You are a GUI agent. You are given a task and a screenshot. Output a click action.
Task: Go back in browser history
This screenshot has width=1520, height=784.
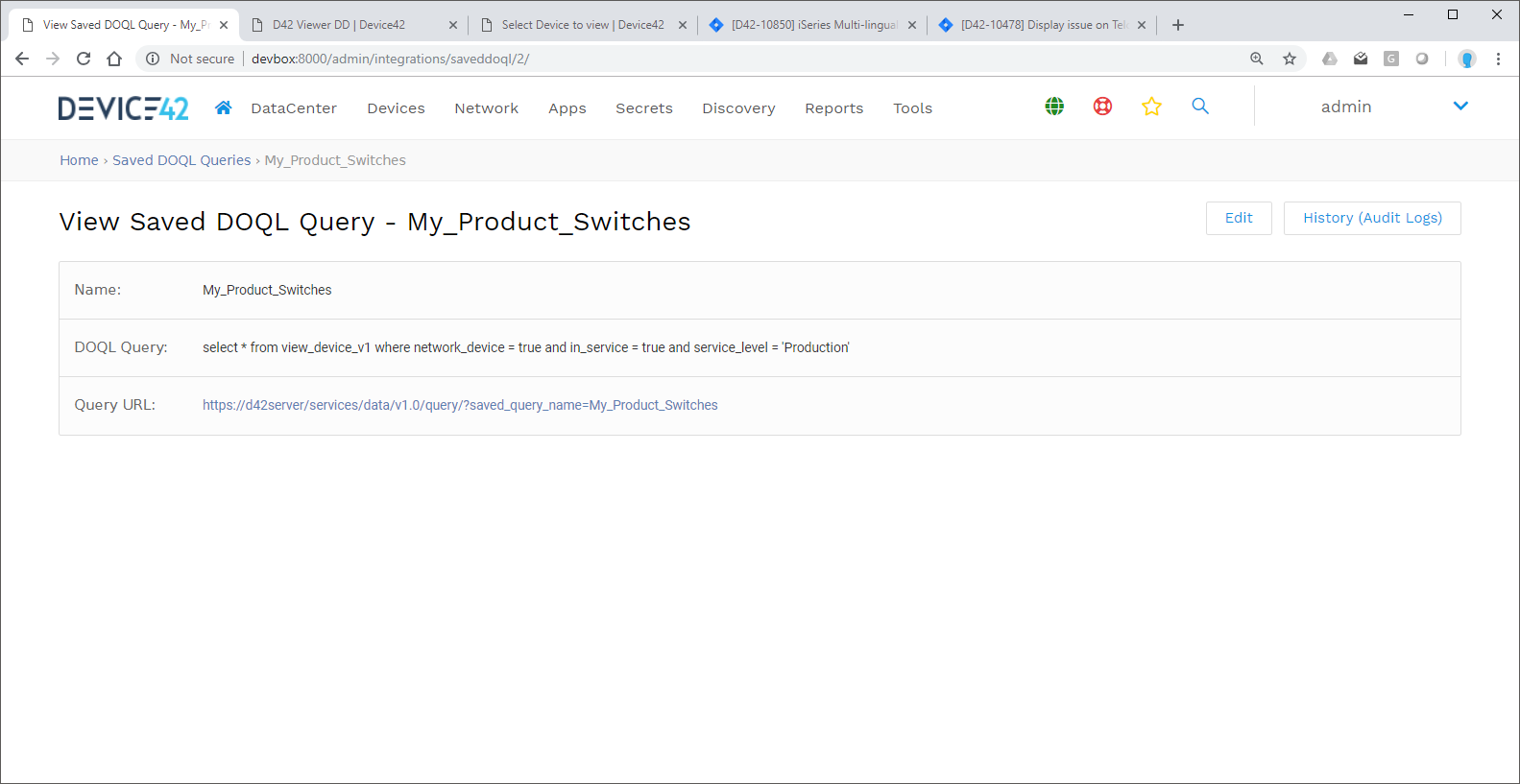(22, 59)
